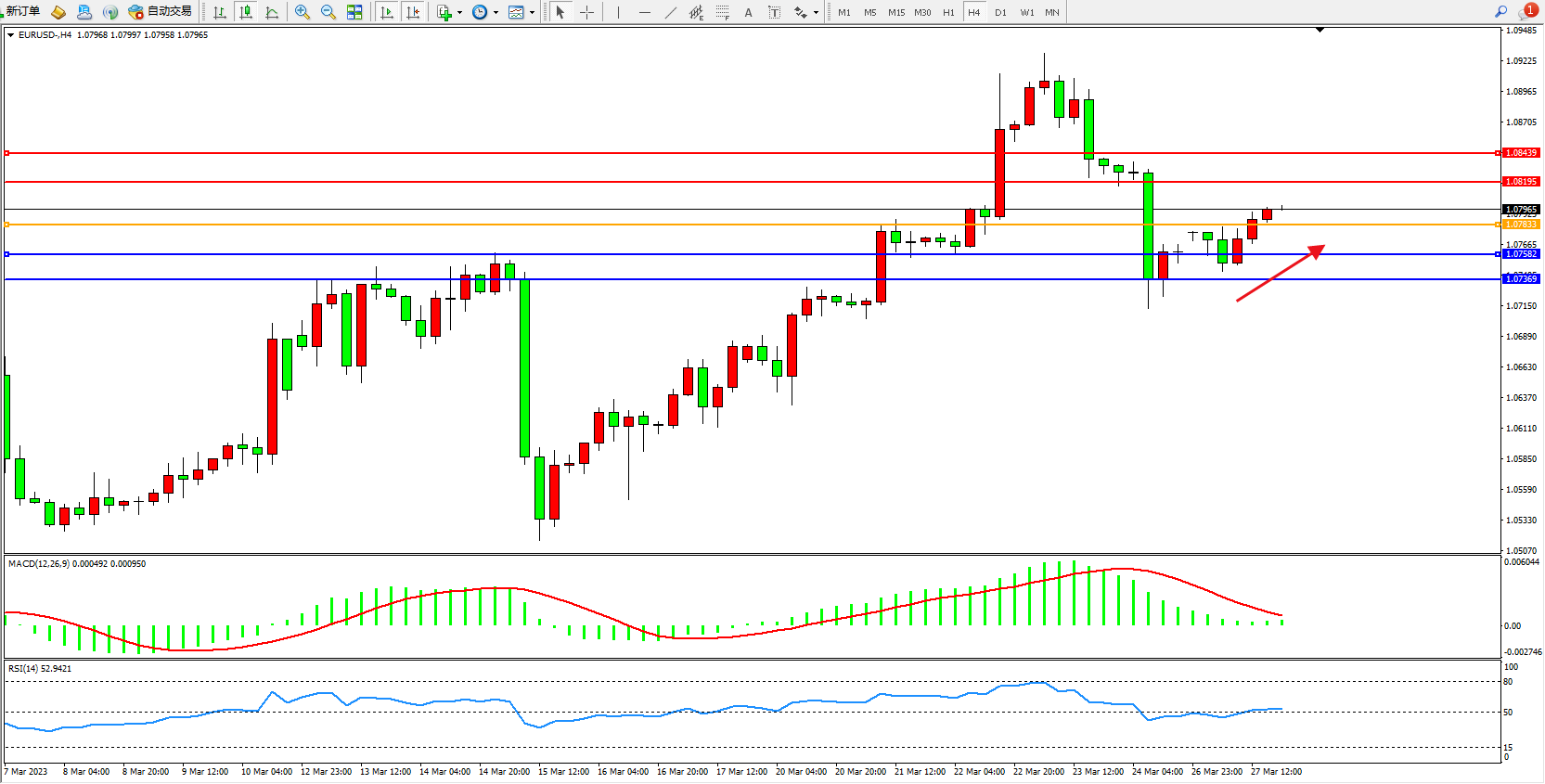Viewport: 1545px width, 784px height.
Task: Open the chat notifications icon
Action: click(x=1526, y=11)
